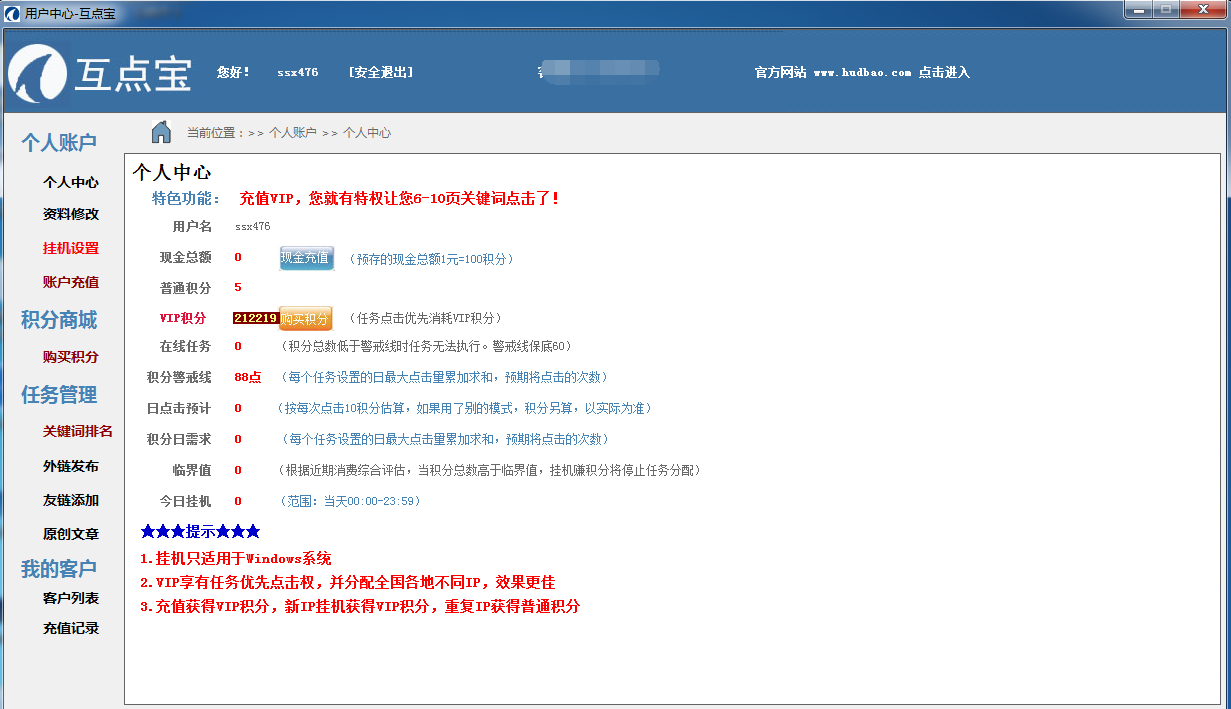
Task: Open 客户列表 in the sidebar
Action: coord(71,598)
